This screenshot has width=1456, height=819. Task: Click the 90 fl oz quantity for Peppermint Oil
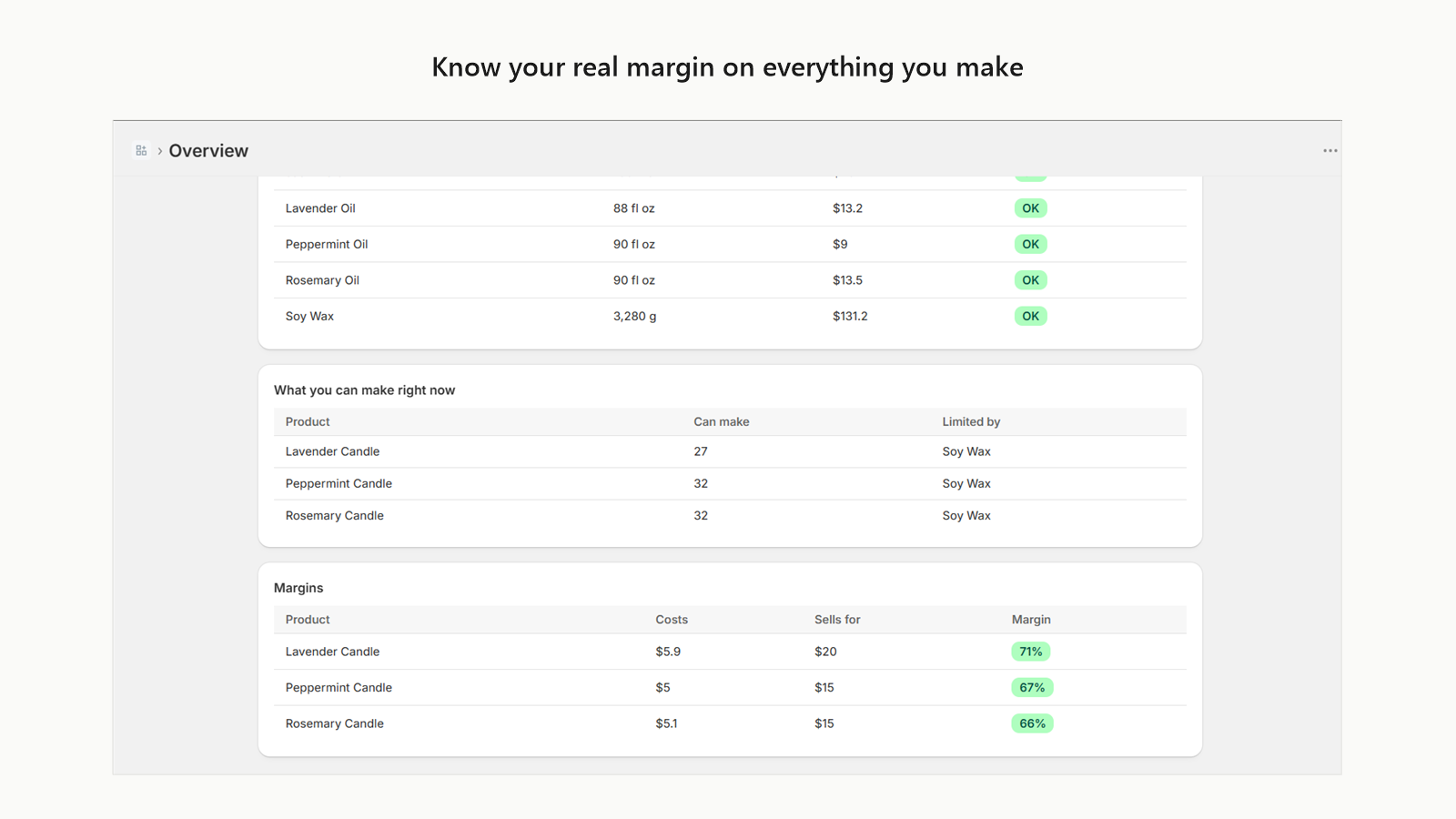[634, 244]
